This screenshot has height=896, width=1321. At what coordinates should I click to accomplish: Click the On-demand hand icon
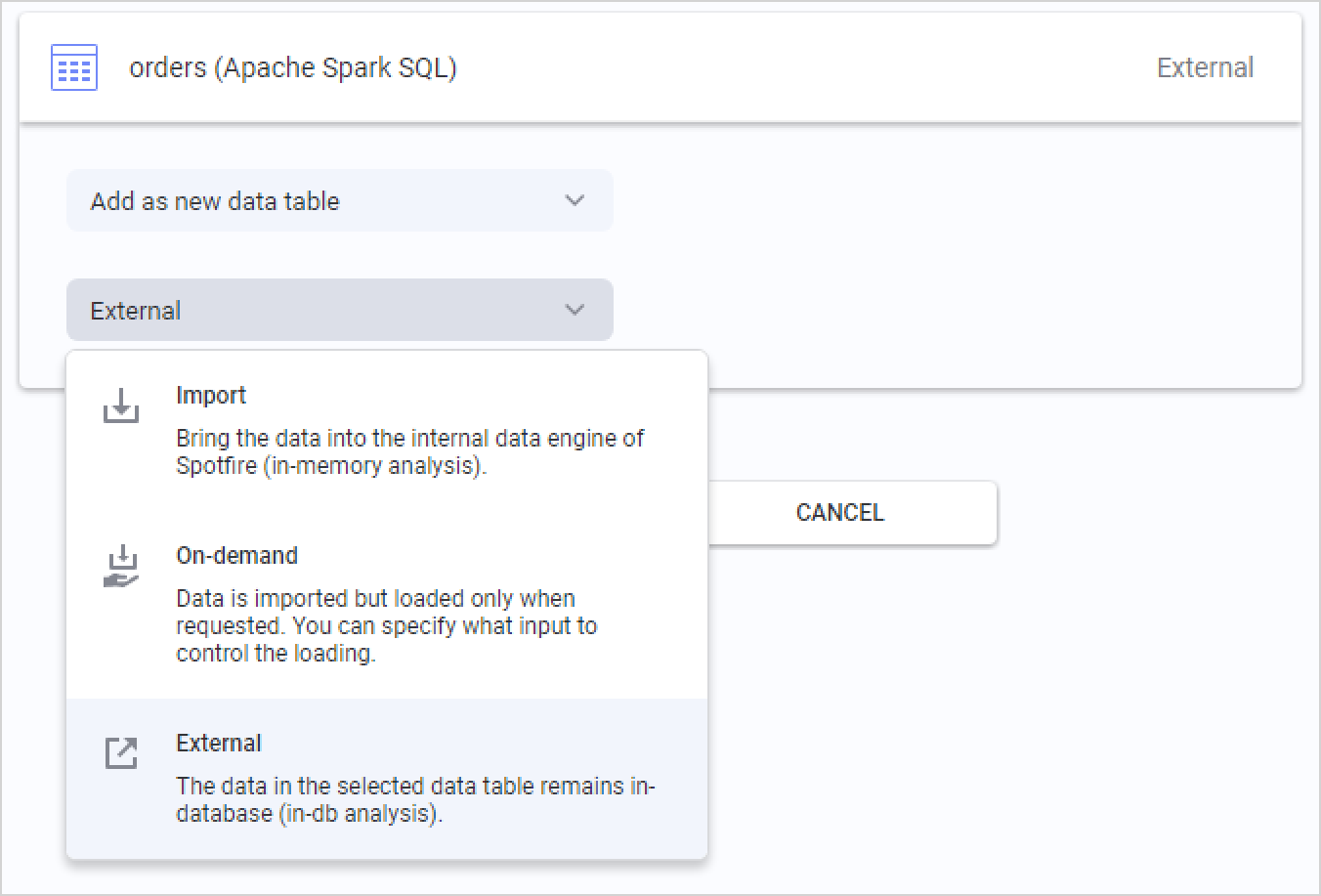pyautogui.click(x=121, y=567)
